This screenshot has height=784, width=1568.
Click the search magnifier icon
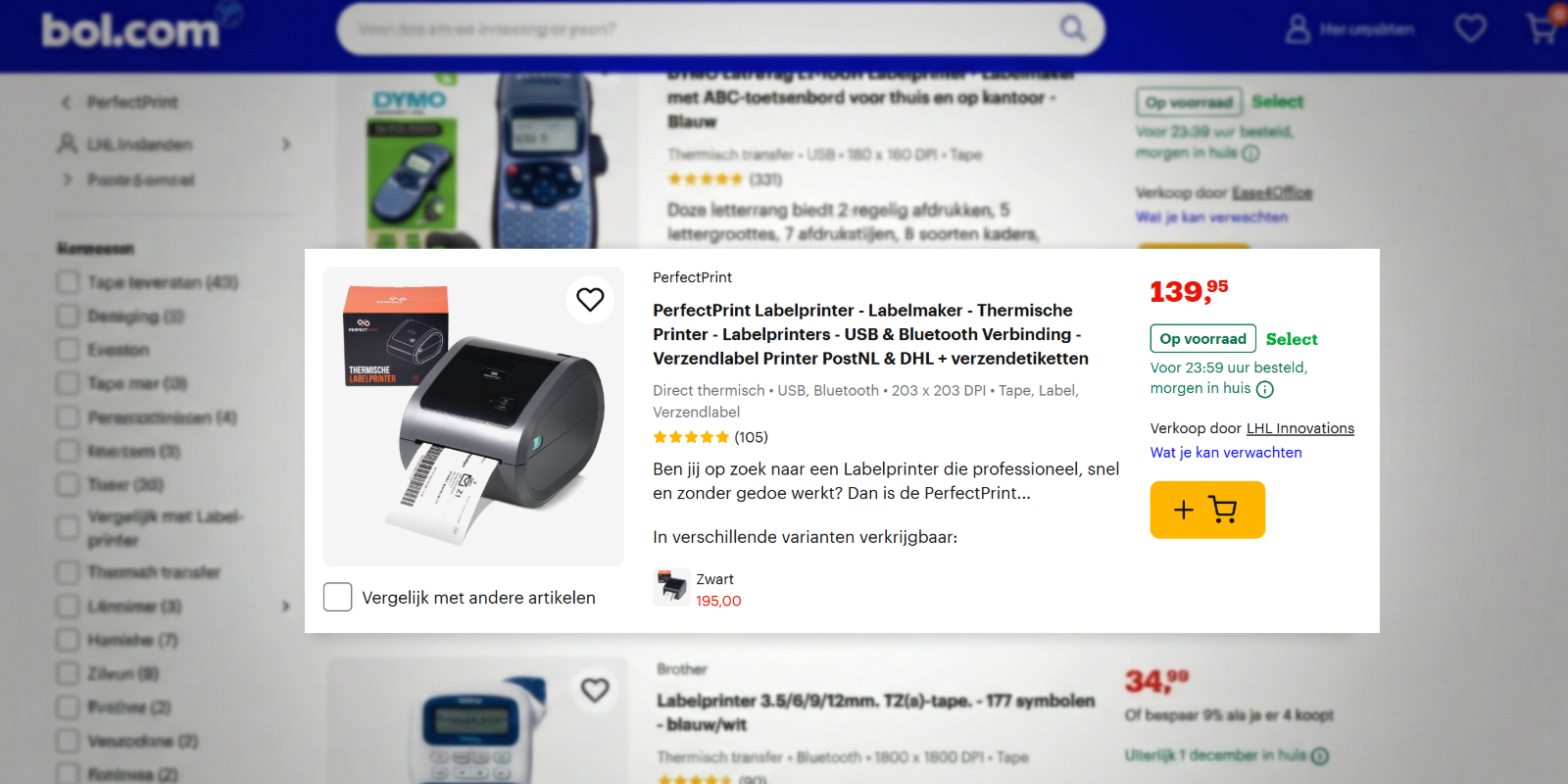(1073, 28)
